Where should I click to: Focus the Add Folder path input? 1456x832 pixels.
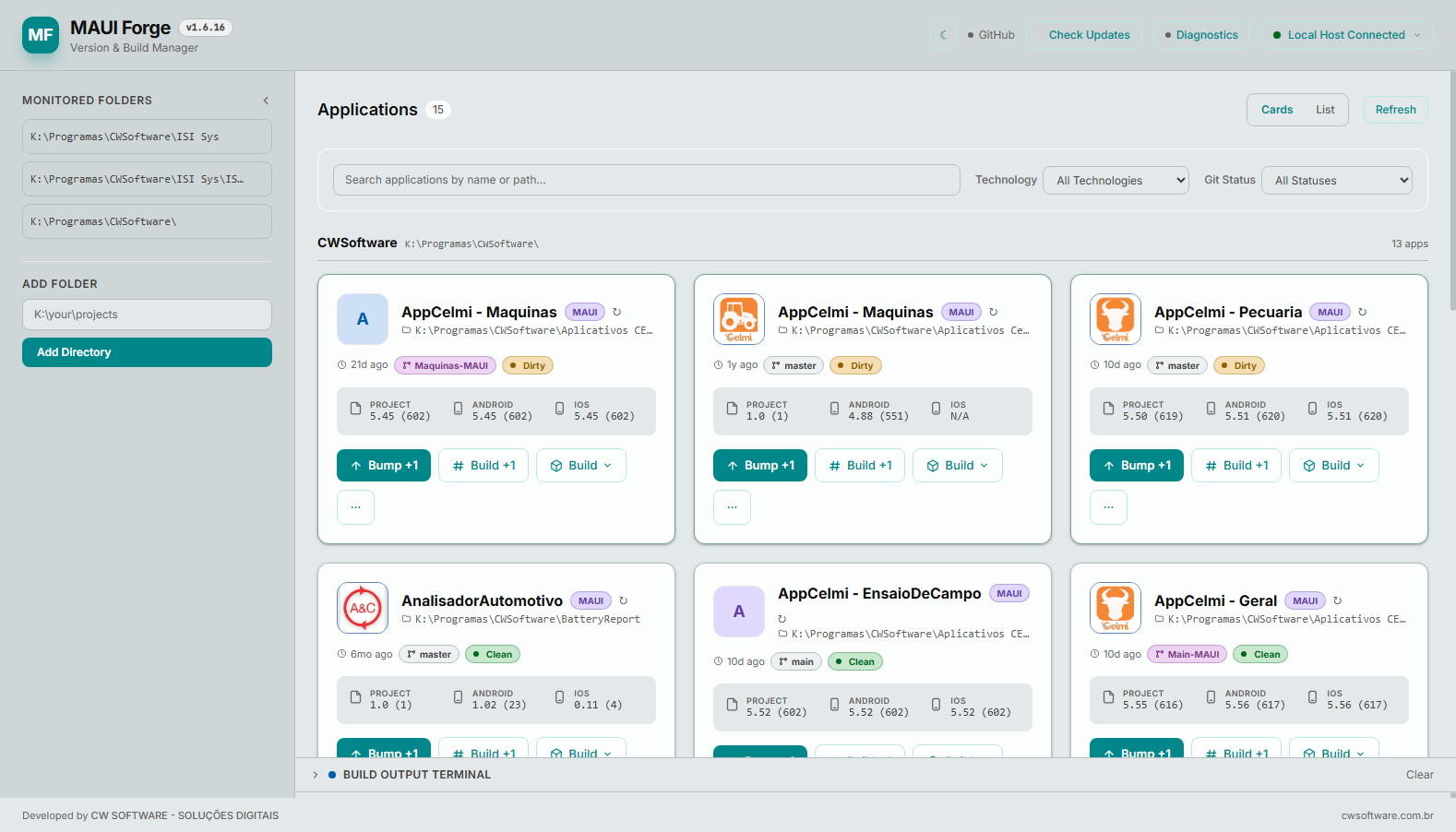[147, 315]
